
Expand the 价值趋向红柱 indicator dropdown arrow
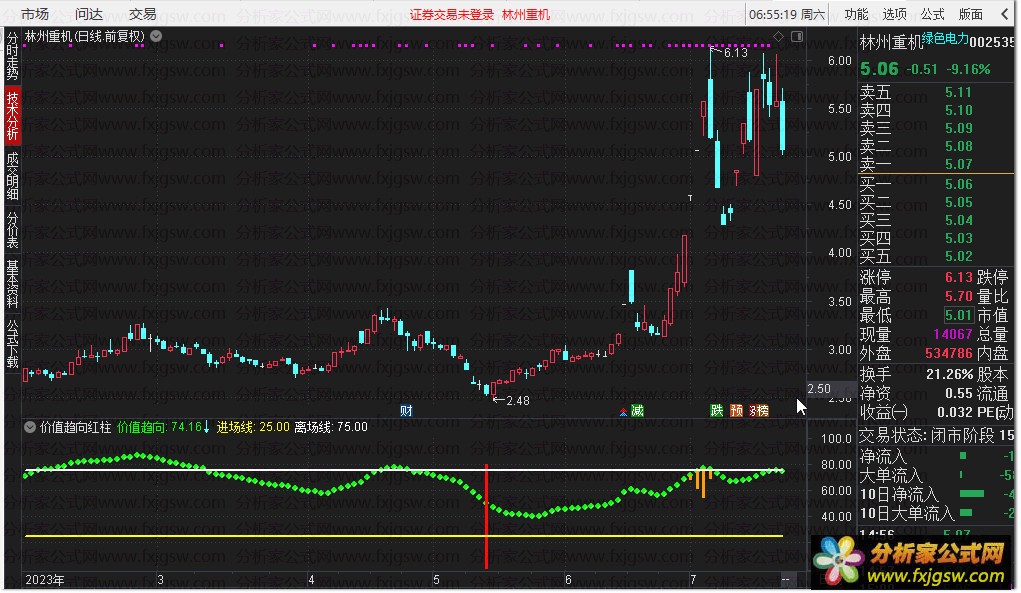click(30, 427)
